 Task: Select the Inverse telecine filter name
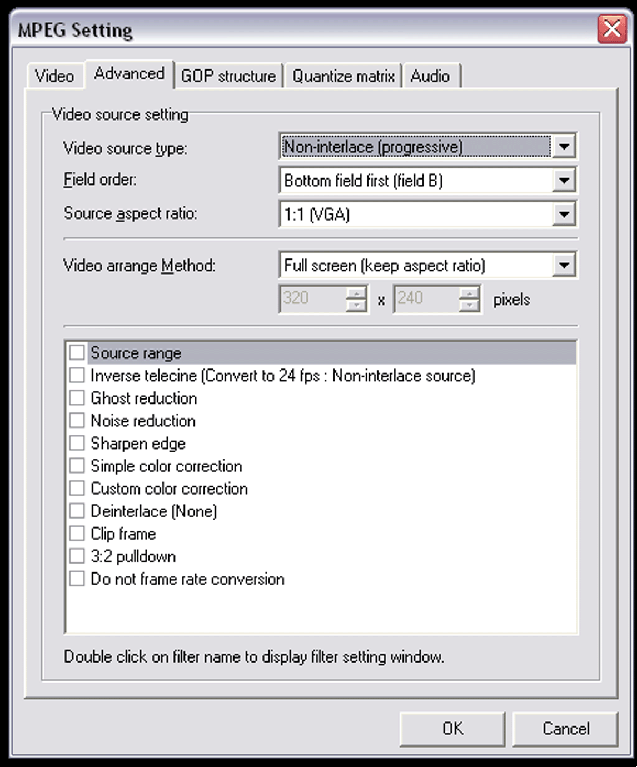283,376
